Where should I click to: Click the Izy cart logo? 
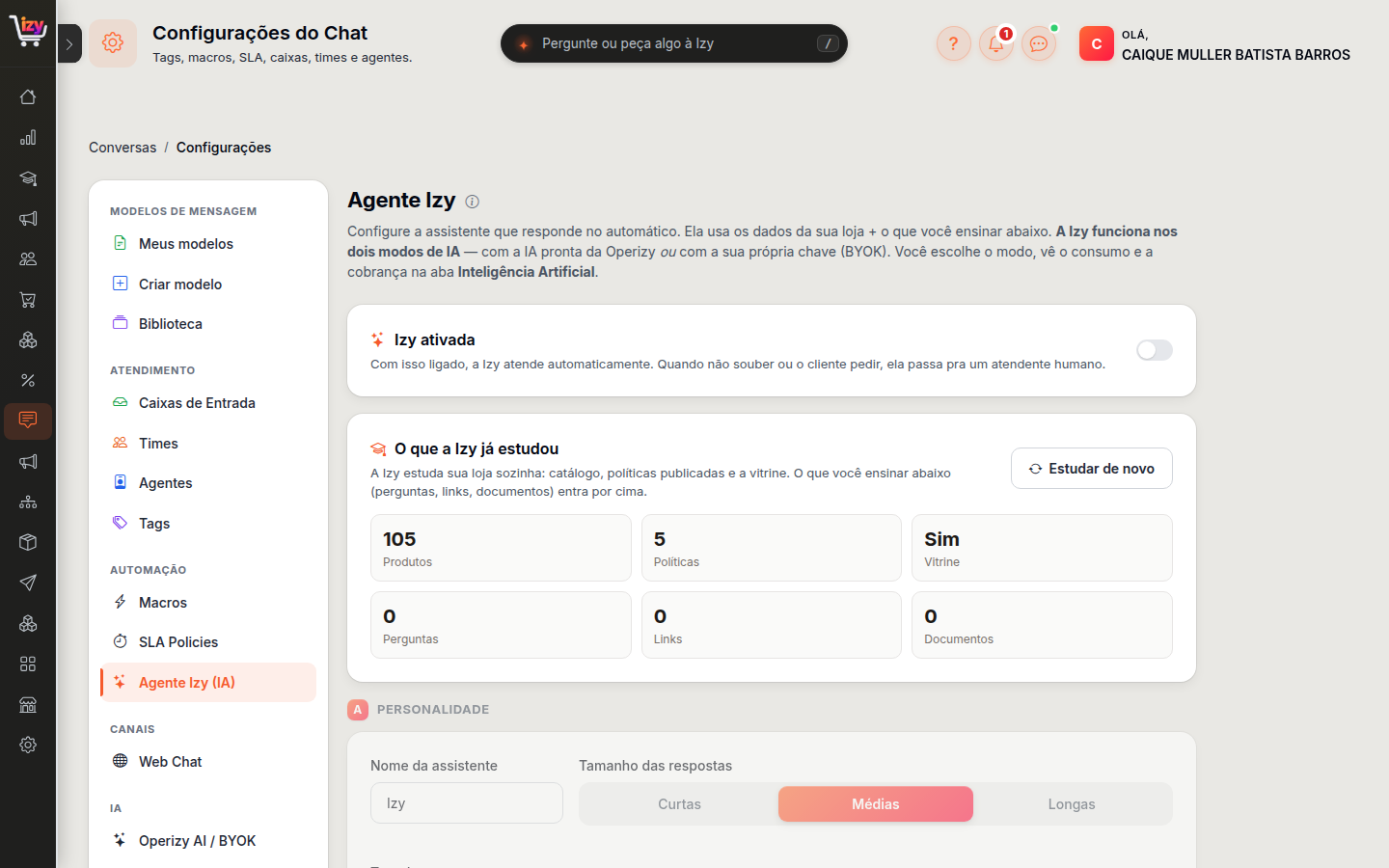coord(28,31)
